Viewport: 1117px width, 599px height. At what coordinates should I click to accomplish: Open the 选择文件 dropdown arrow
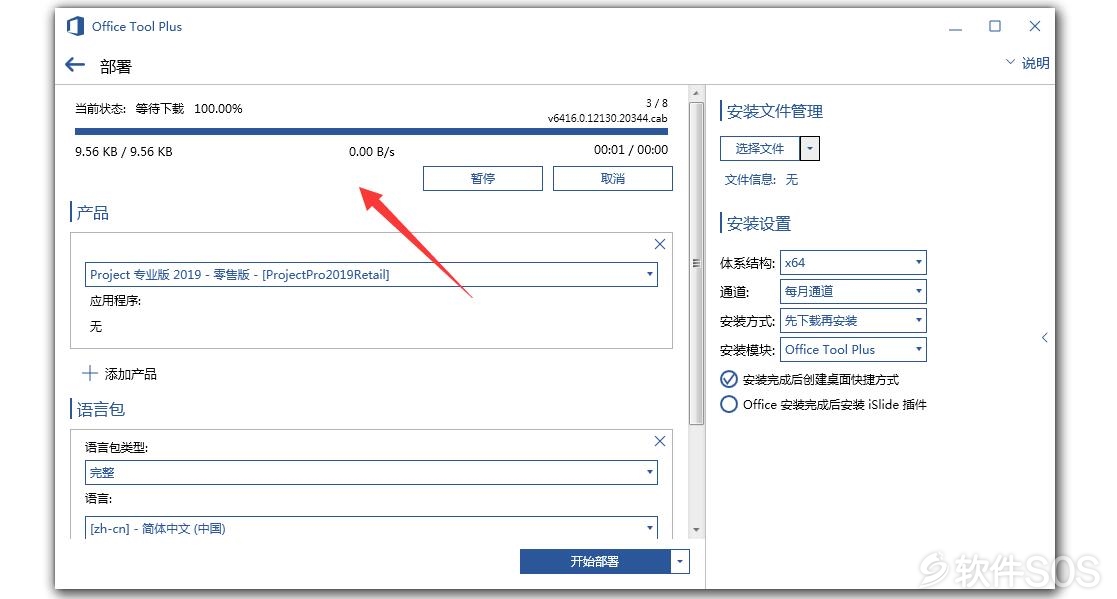point(810,148)
